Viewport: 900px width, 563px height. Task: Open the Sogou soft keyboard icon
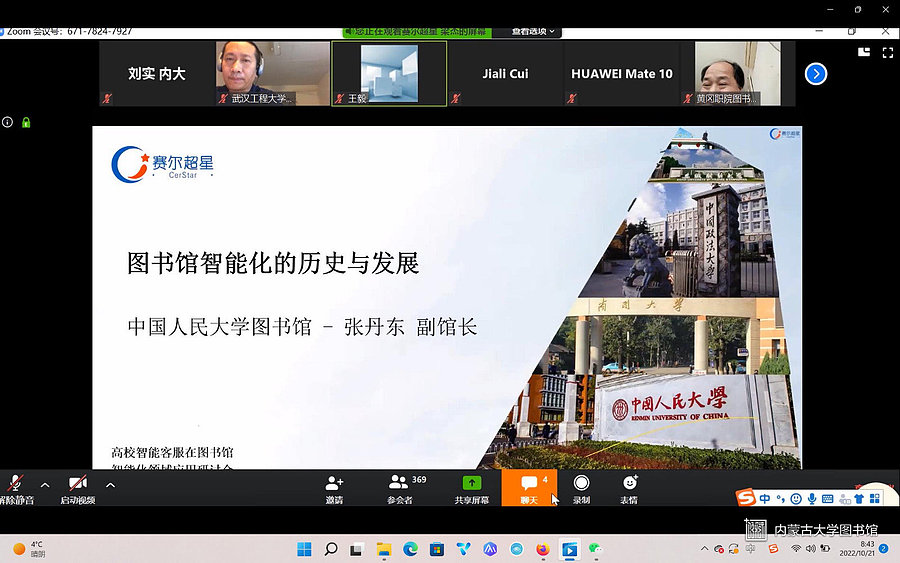(827, 499)
